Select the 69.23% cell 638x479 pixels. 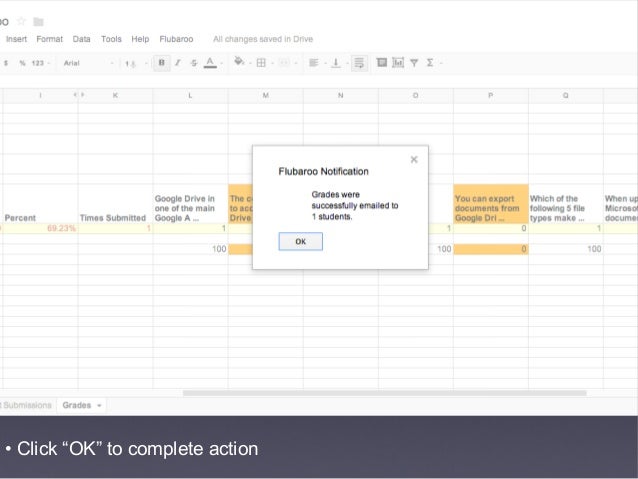(40, 228)
